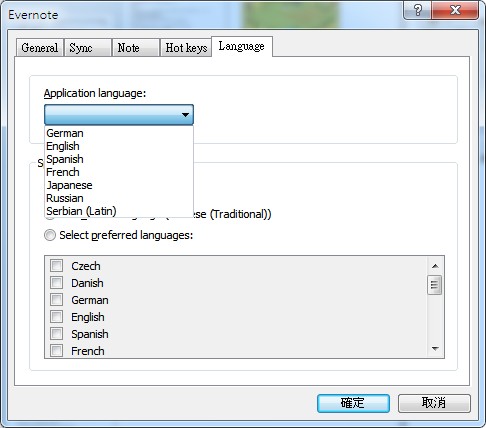
Task: Select the 'Select preferred languages' radio button
Action: click(x=50, y=235)
